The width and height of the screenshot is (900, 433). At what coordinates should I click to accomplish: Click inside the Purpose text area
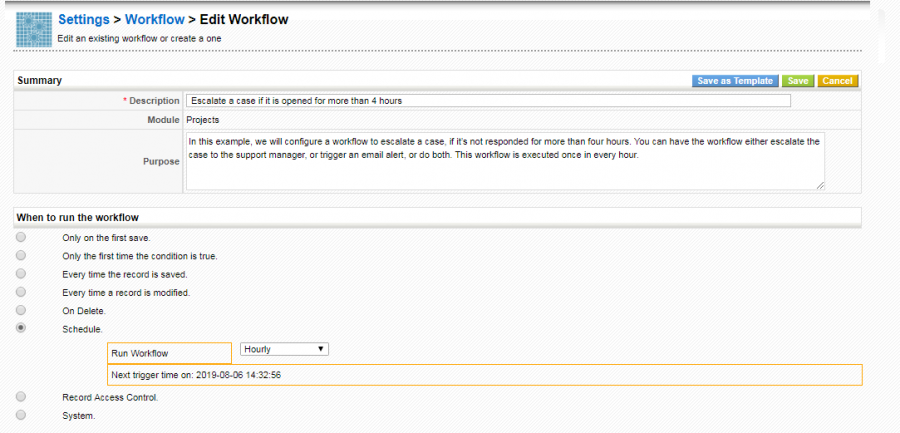point(505,161)
